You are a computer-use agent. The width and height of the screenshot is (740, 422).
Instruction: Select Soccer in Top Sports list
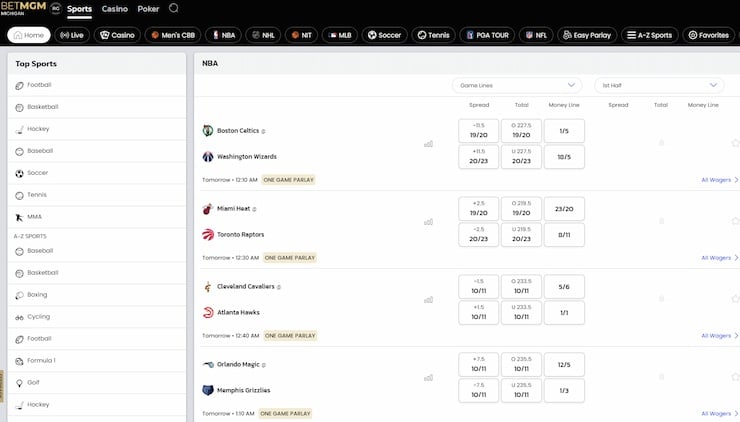click(97, 173)
